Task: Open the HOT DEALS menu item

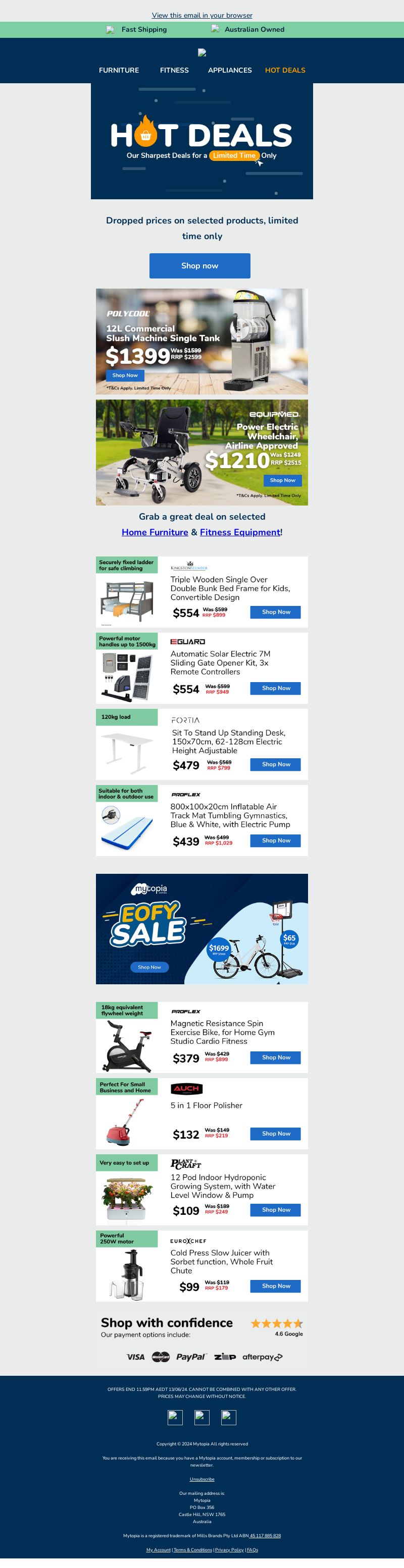Action: coord(285,70)
